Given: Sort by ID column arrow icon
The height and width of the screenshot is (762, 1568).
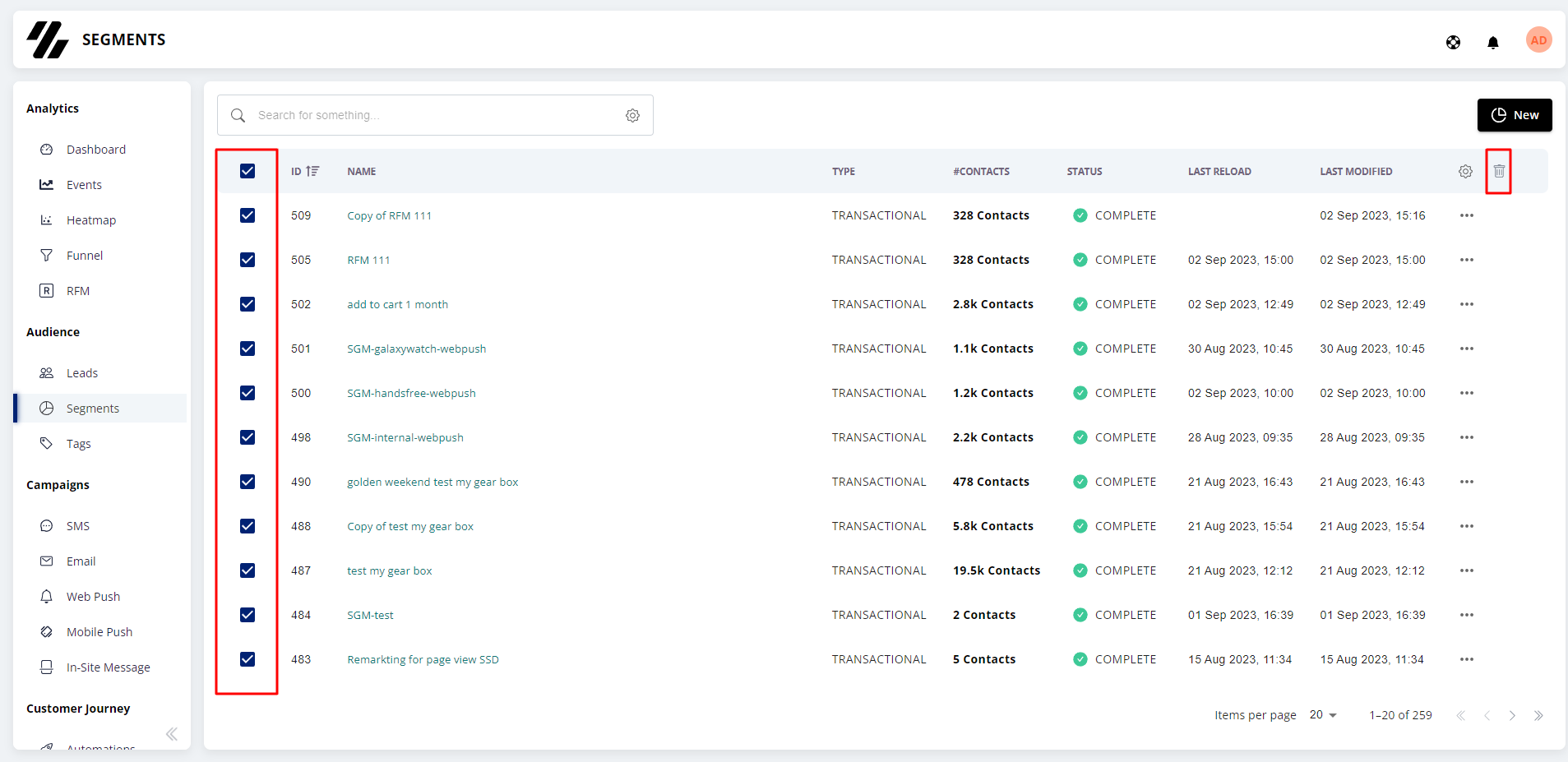Looking at the screenshot, I should pos(312,171).
